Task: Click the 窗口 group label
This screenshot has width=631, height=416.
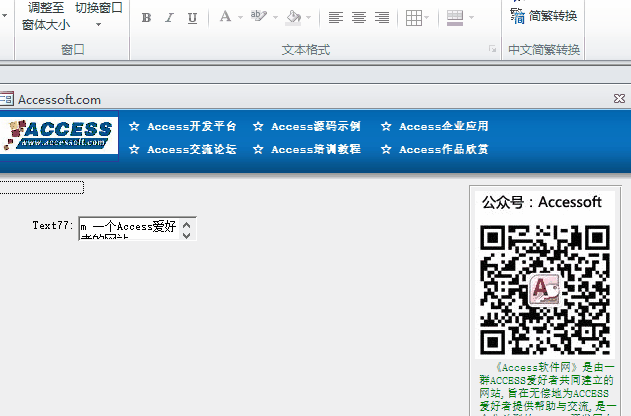Action: 72,50
